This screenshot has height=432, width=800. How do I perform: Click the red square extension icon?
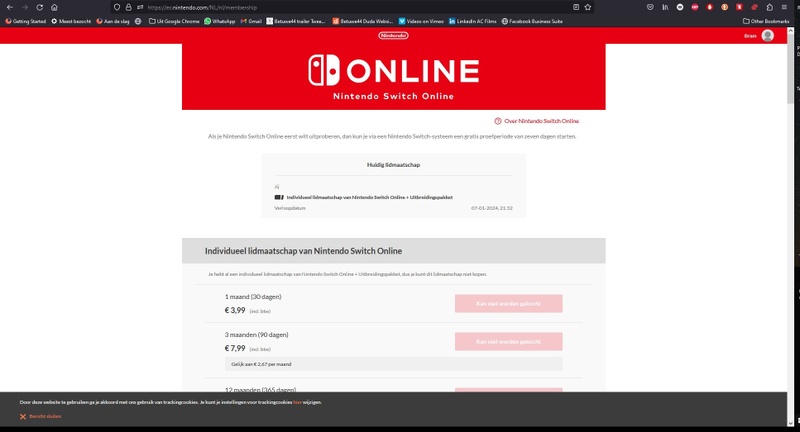739,7
